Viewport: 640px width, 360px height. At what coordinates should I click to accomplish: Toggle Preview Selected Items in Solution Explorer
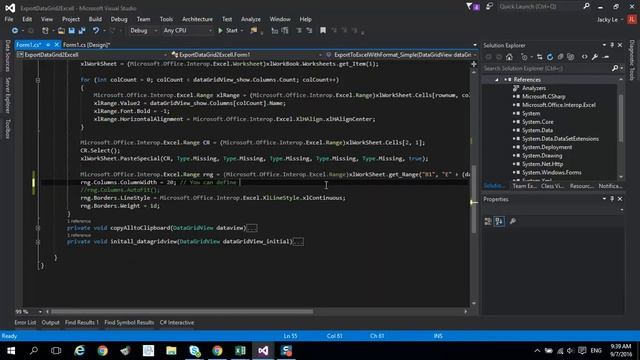[x=606, y=57]
